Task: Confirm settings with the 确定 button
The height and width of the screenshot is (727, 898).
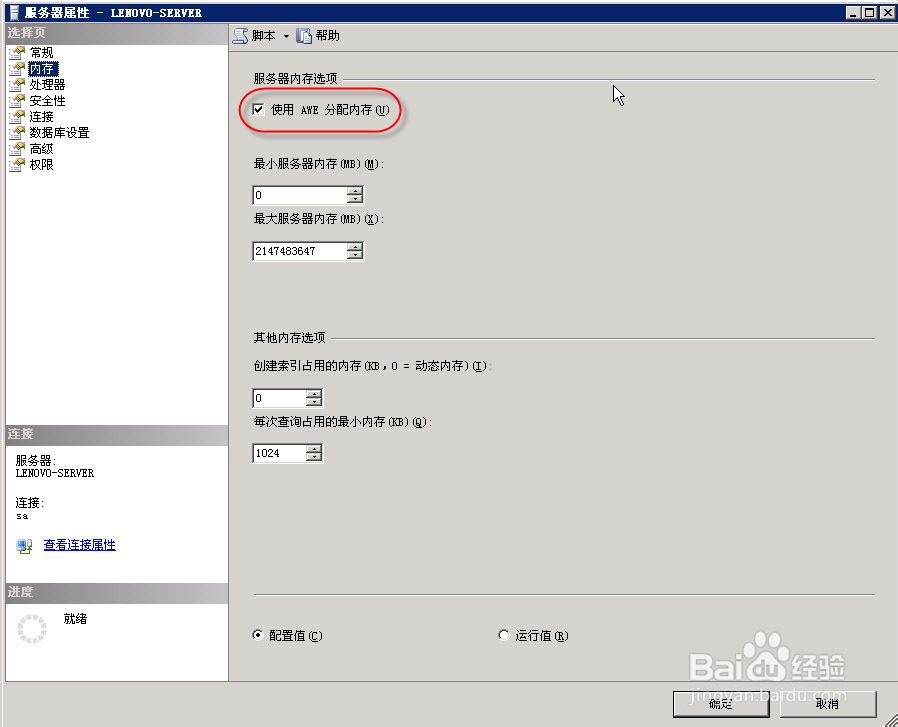Action: 720,704
